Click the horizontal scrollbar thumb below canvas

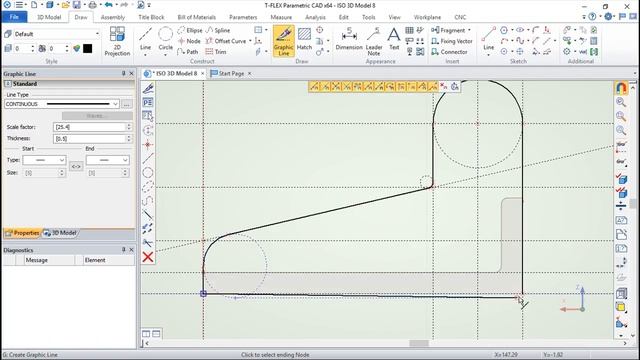(419, 343)
